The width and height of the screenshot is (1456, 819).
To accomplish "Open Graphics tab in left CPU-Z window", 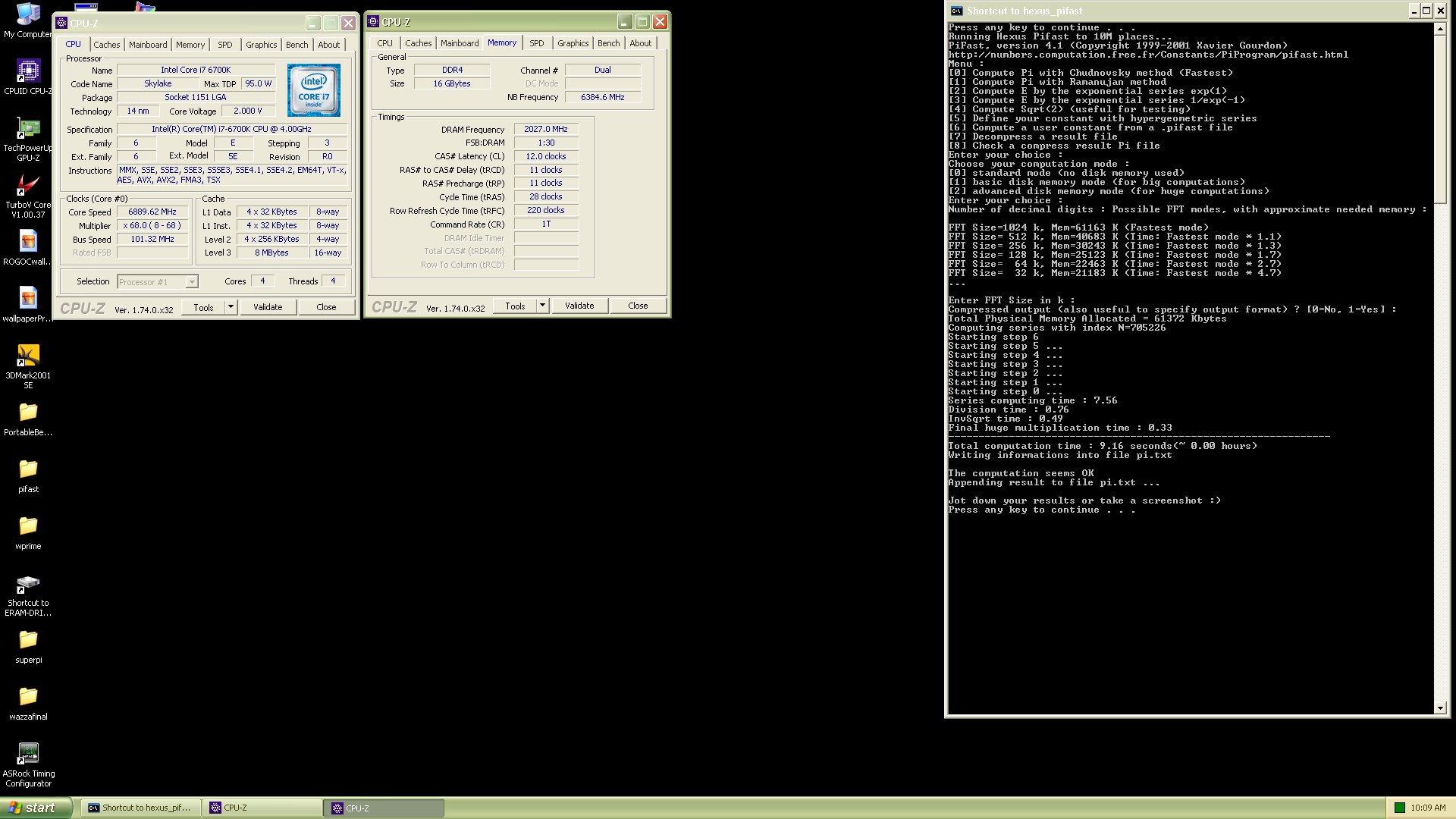I will pyautogui.click(x=262, y=45).
